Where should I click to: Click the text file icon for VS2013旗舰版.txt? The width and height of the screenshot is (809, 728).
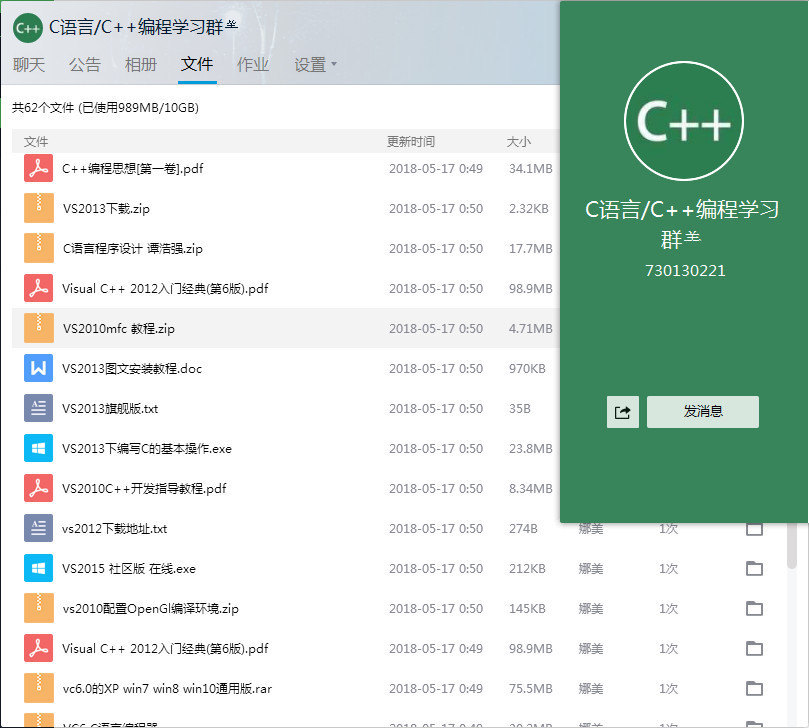click(39, 408)
